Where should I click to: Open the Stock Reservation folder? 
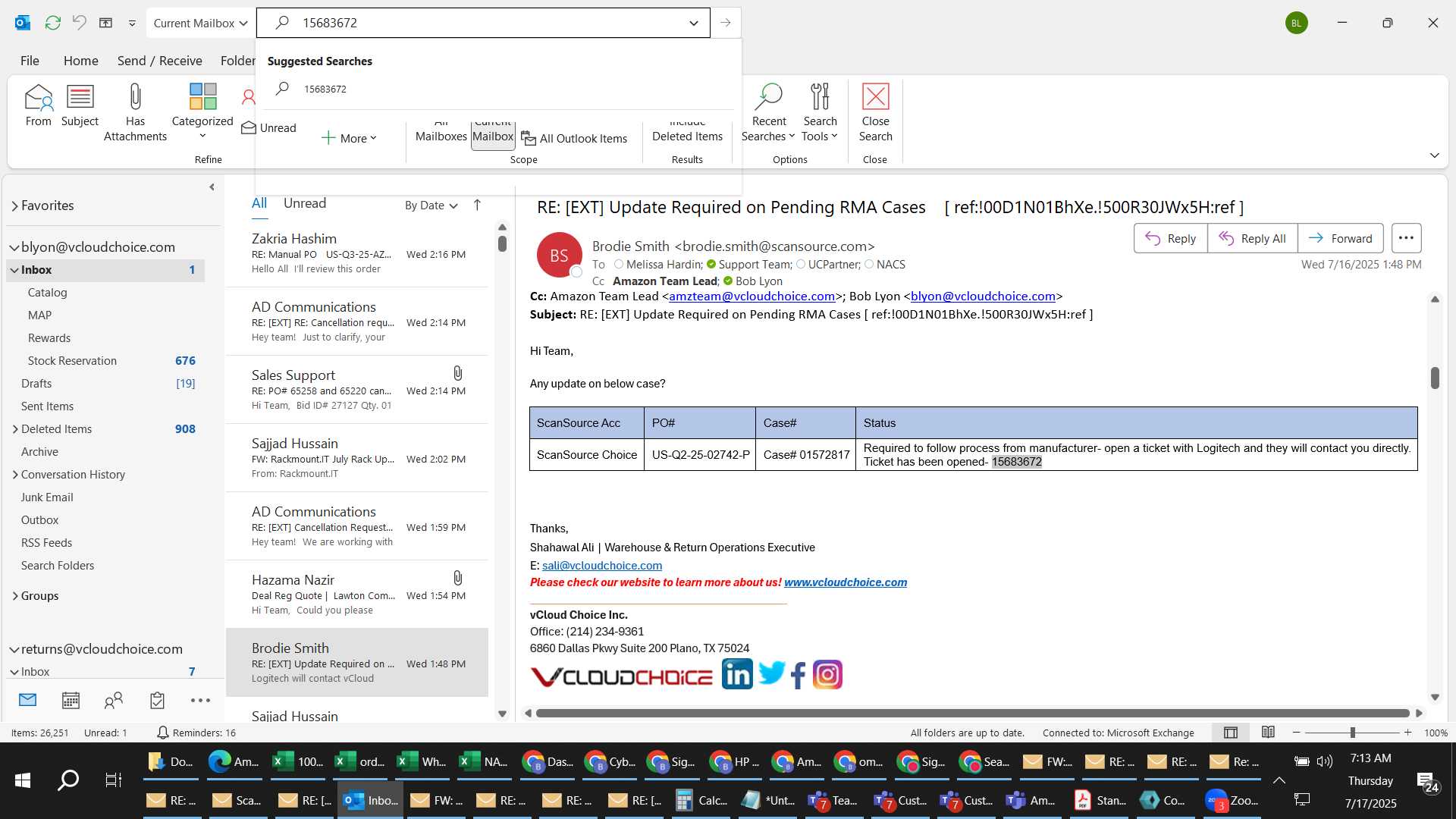pos(72,361)
